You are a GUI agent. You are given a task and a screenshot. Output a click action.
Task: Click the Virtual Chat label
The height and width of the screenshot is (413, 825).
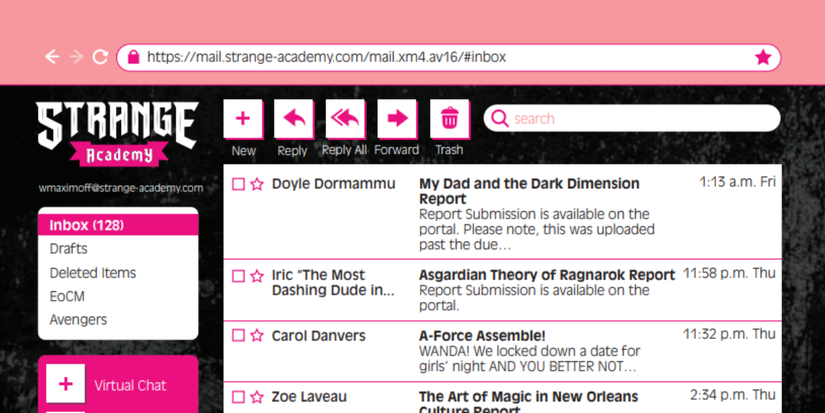click(130, 386)
